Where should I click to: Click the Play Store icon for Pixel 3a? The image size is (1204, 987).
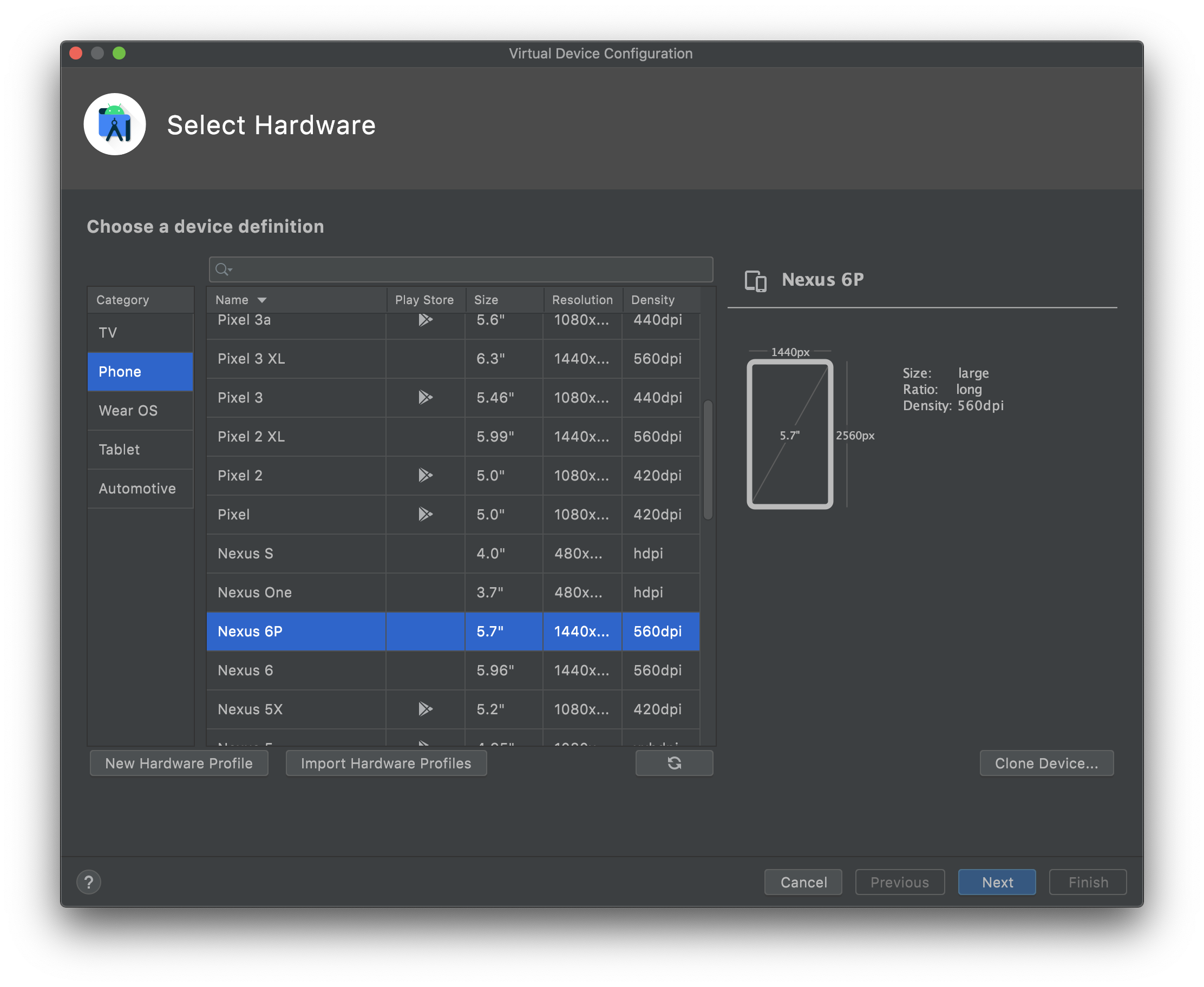(x=426, y=319)
